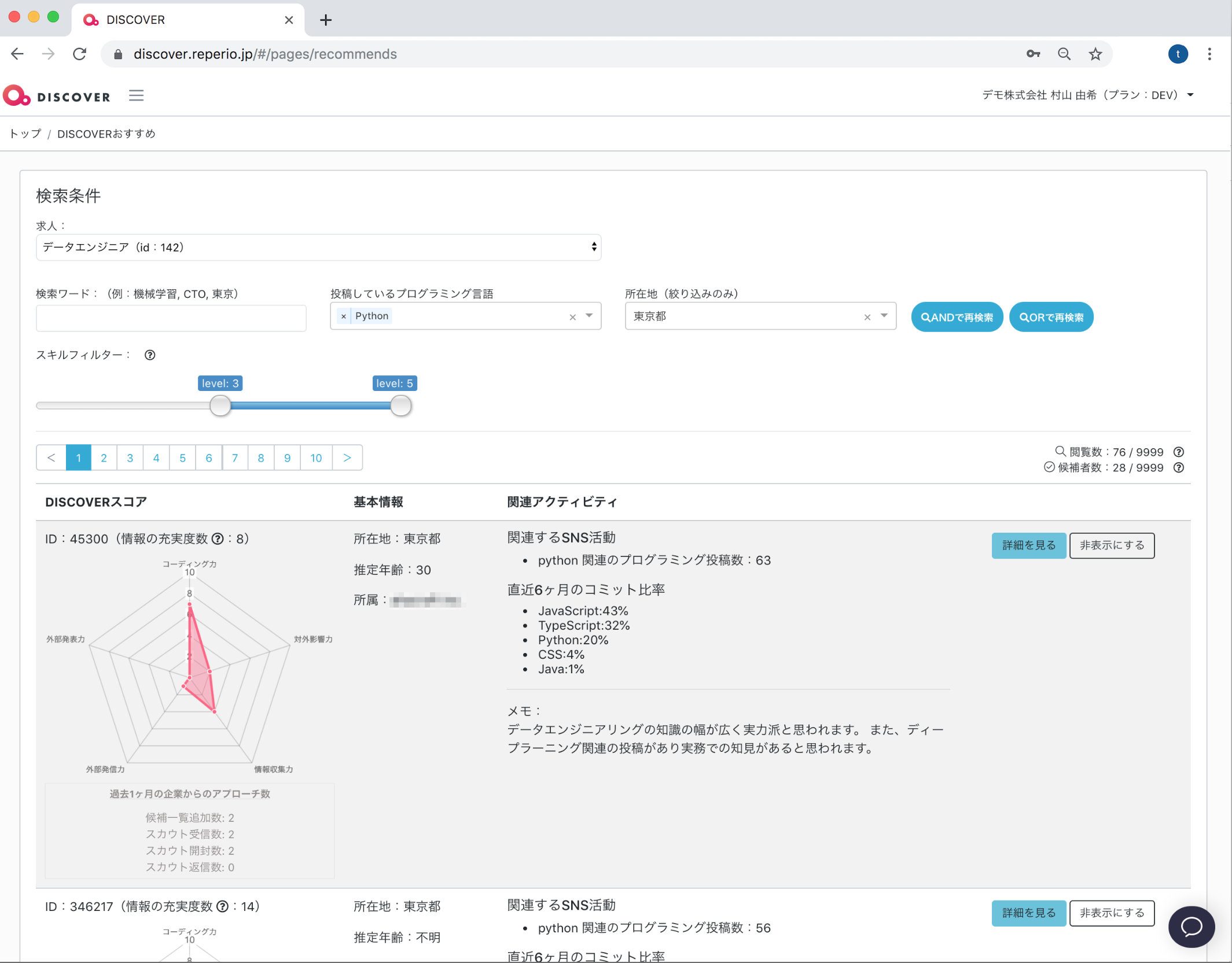Click the password key icon in address bar
Screen dimensions: 1232x963
click(x=1033, y=54)
